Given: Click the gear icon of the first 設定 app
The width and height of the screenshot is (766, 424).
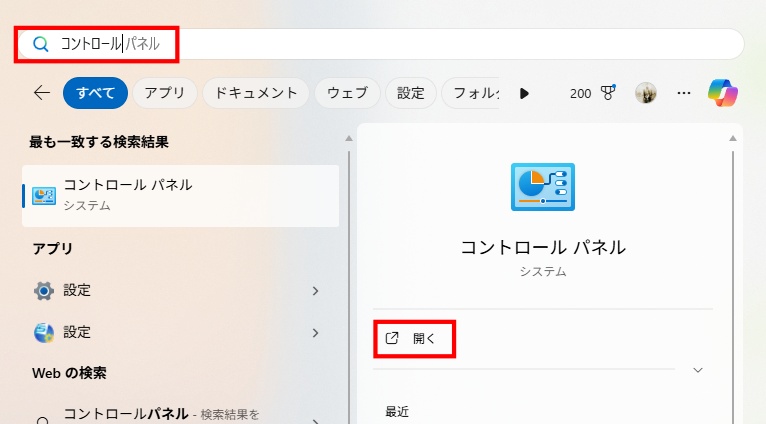Looking at the screenshot, I should 44,291.
